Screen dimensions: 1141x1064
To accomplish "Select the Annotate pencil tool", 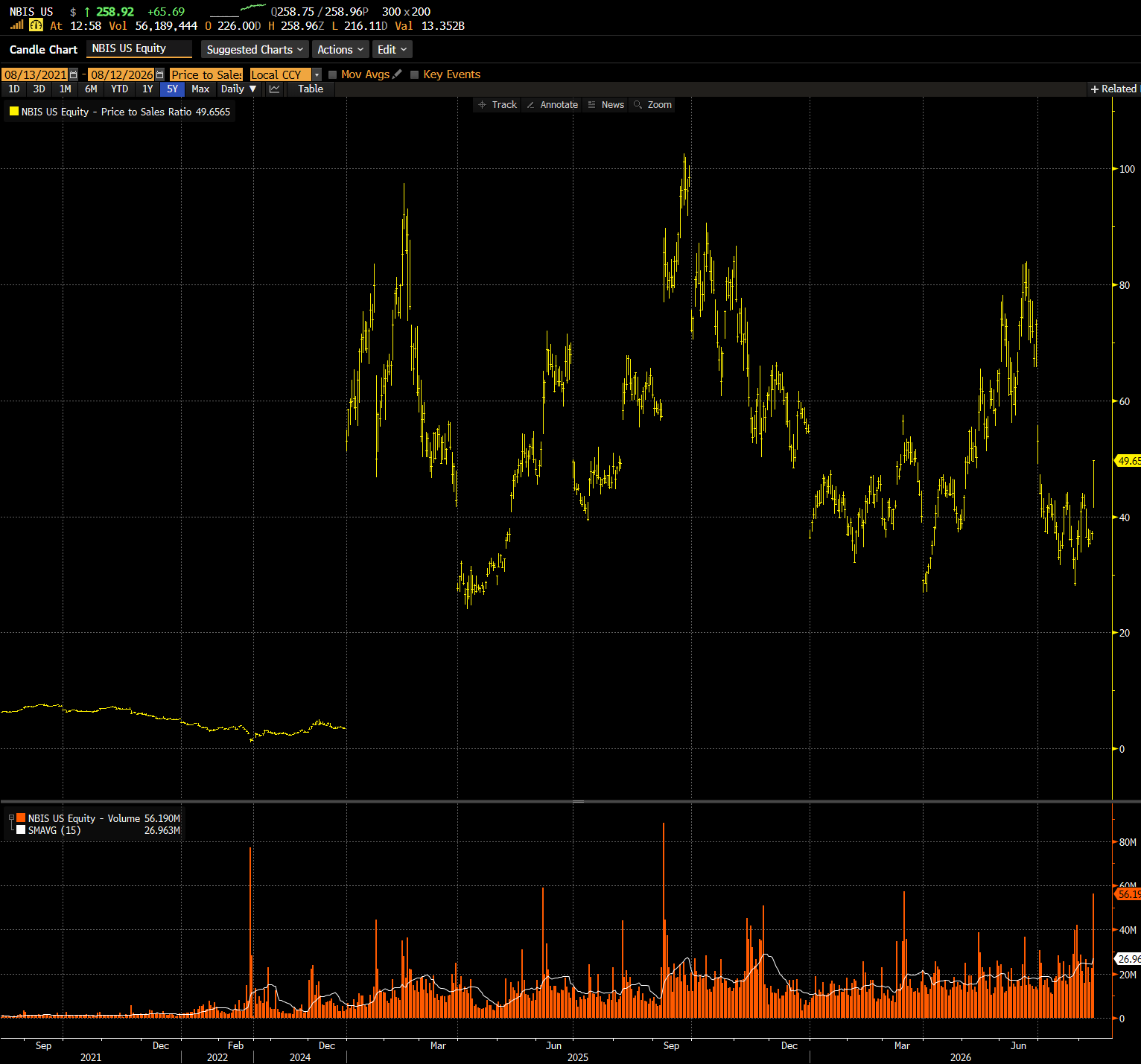I will (552, 105).
